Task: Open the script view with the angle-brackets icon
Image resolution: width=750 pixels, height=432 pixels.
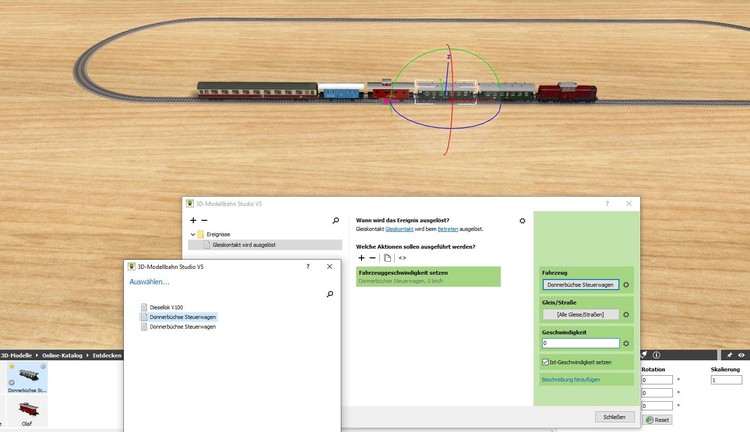Action: pos(402,258)
